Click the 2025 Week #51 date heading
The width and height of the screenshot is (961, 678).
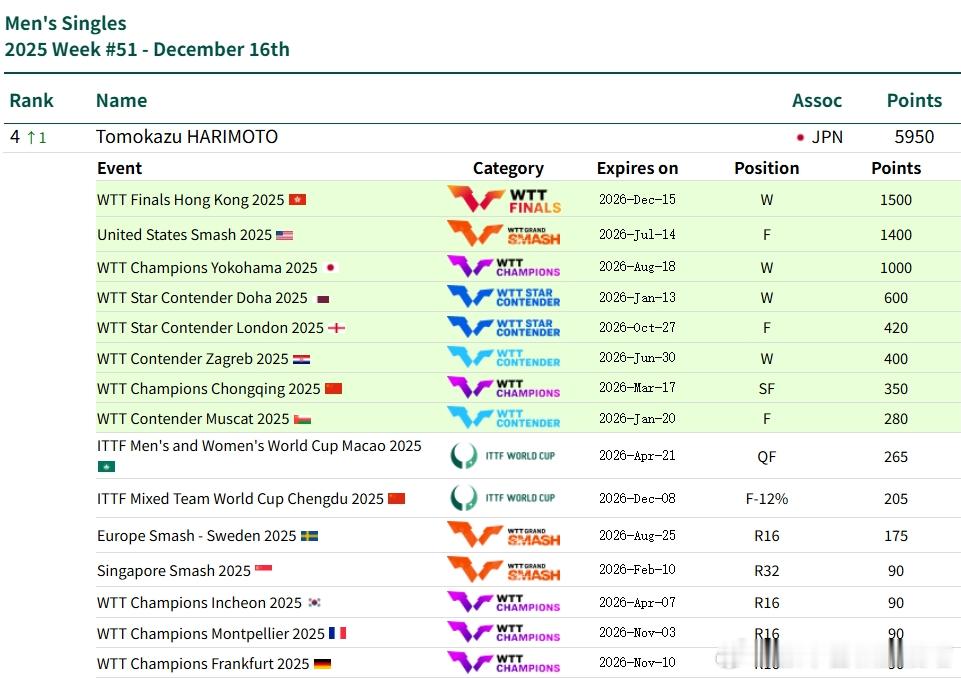147,49
